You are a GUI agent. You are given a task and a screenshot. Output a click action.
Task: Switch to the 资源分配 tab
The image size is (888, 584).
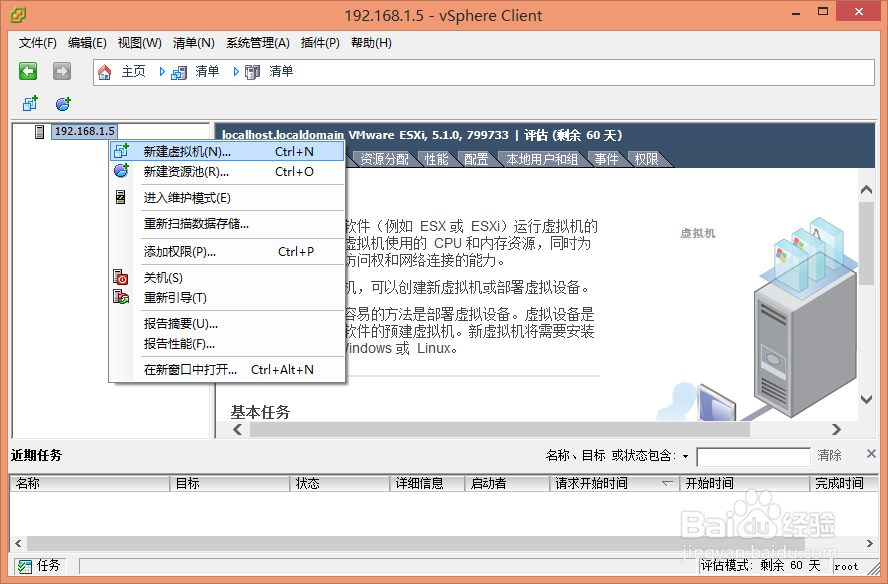tap(385, 159)
